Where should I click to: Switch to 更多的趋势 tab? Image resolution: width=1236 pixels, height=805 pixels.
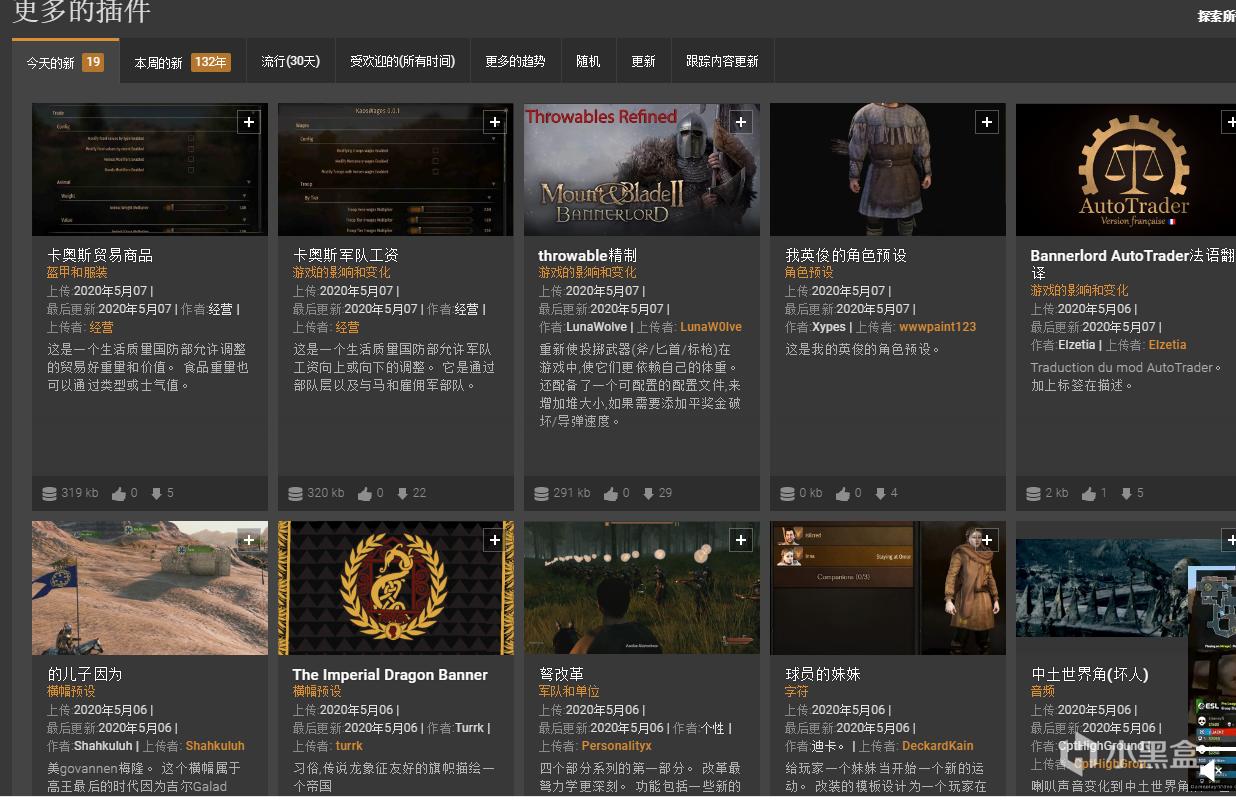[515, 61]
